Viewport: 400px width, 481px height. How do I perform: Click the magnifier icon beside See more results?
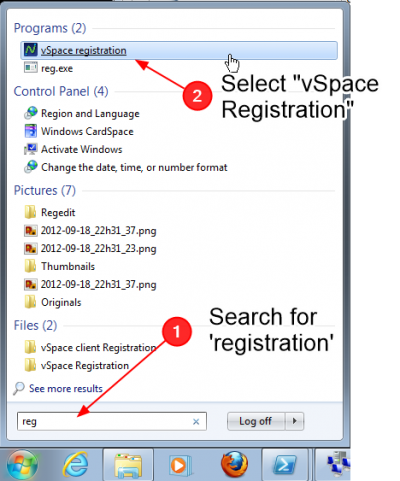19,388
